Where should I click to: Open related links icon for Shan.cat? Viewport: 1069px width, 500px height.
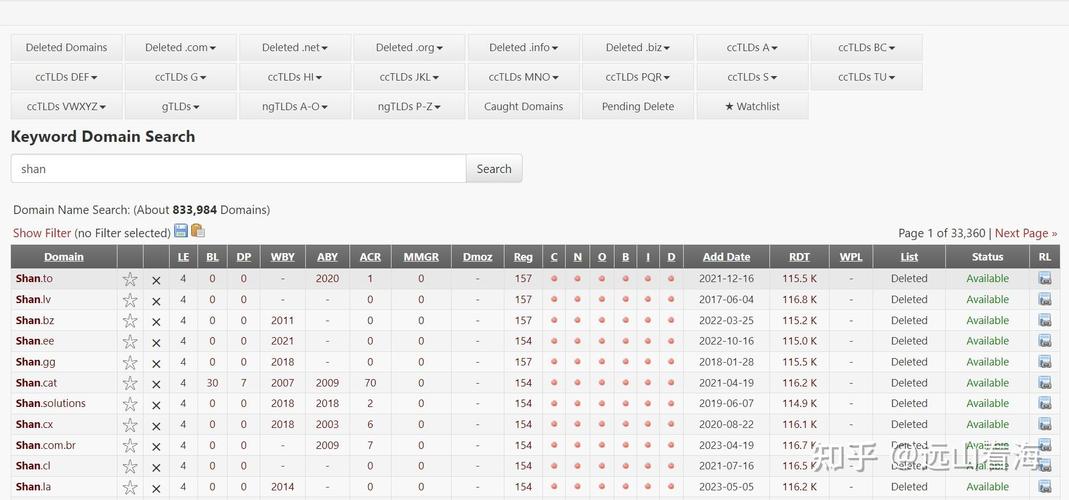click(1044, 382)
